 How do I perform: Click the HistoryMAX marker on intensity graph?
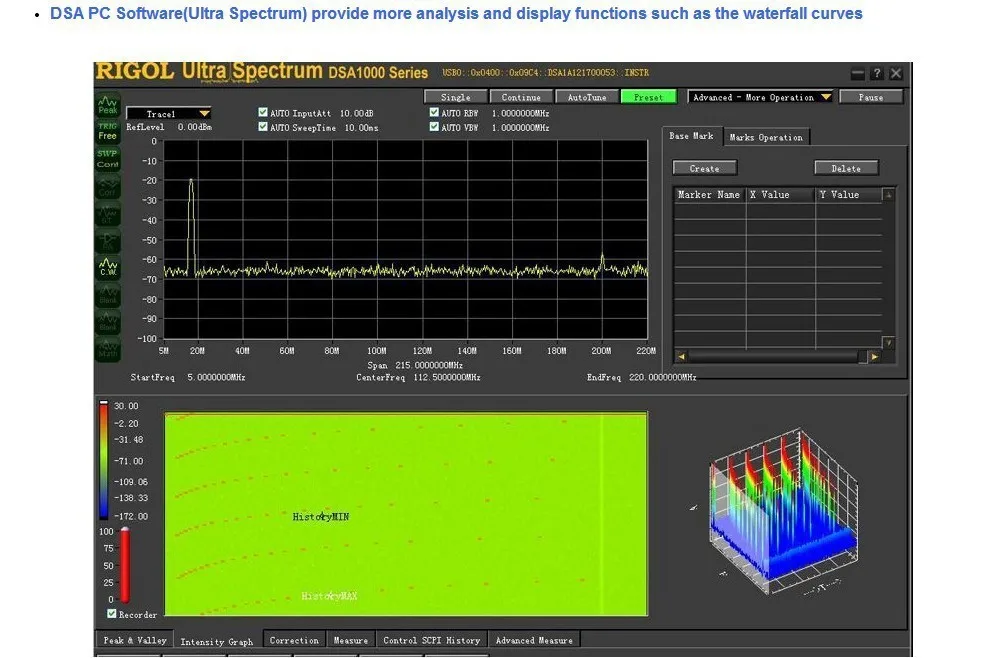pos(329,596)
